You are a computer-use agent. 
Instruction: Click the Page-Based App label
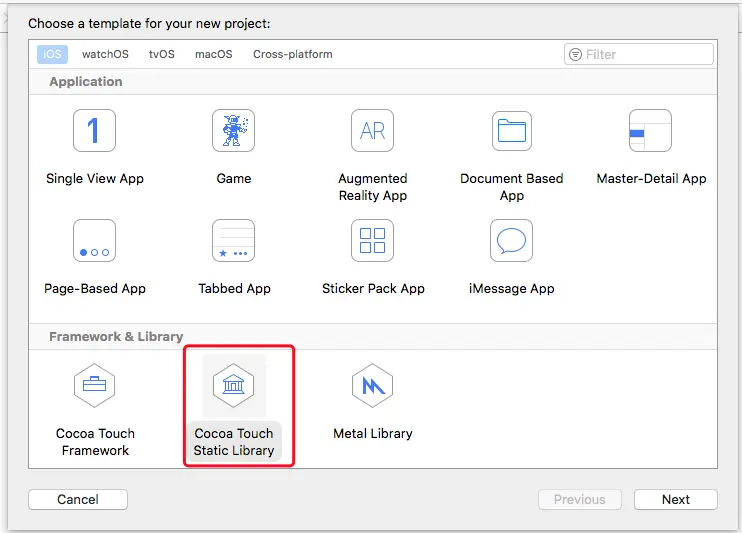coord(95,288)
